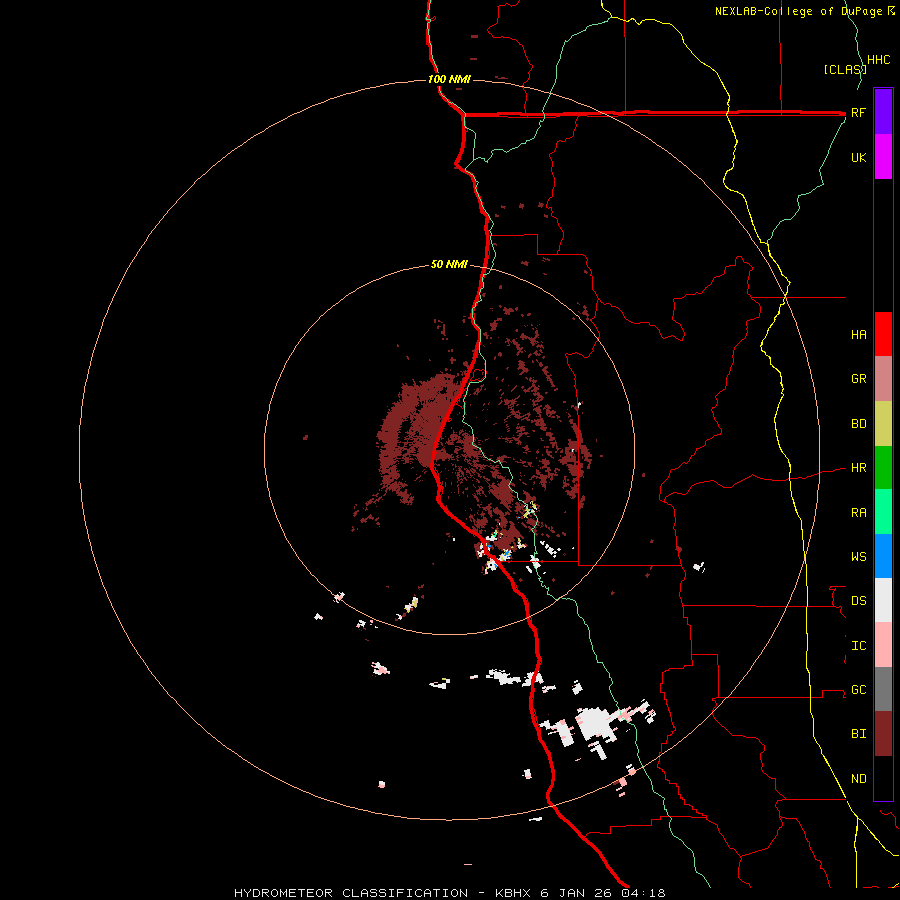
Task: Click the WS legend label
Action: click(858, 557)
